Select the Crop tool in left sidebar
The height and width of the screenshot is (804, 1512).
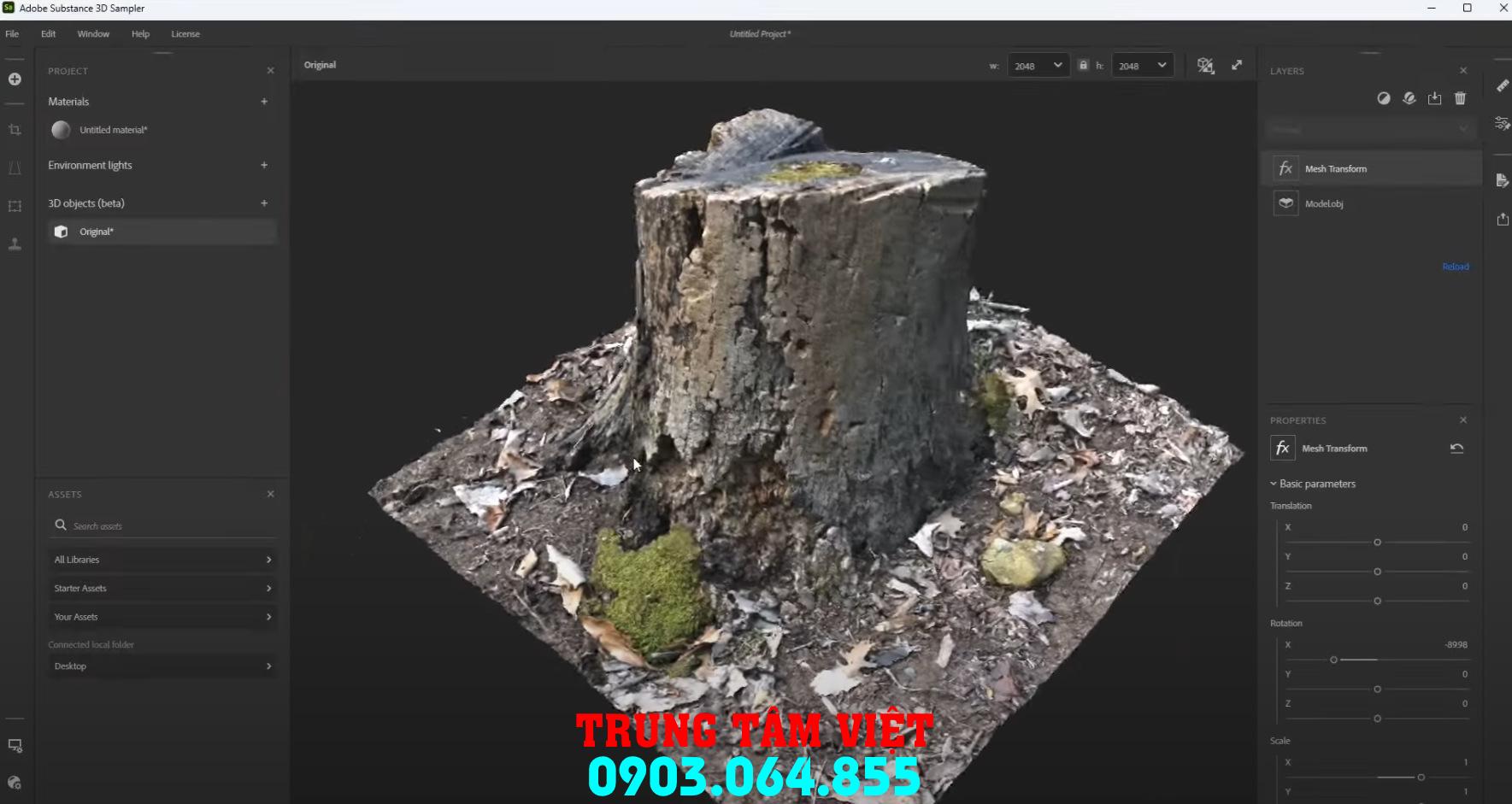15,130
